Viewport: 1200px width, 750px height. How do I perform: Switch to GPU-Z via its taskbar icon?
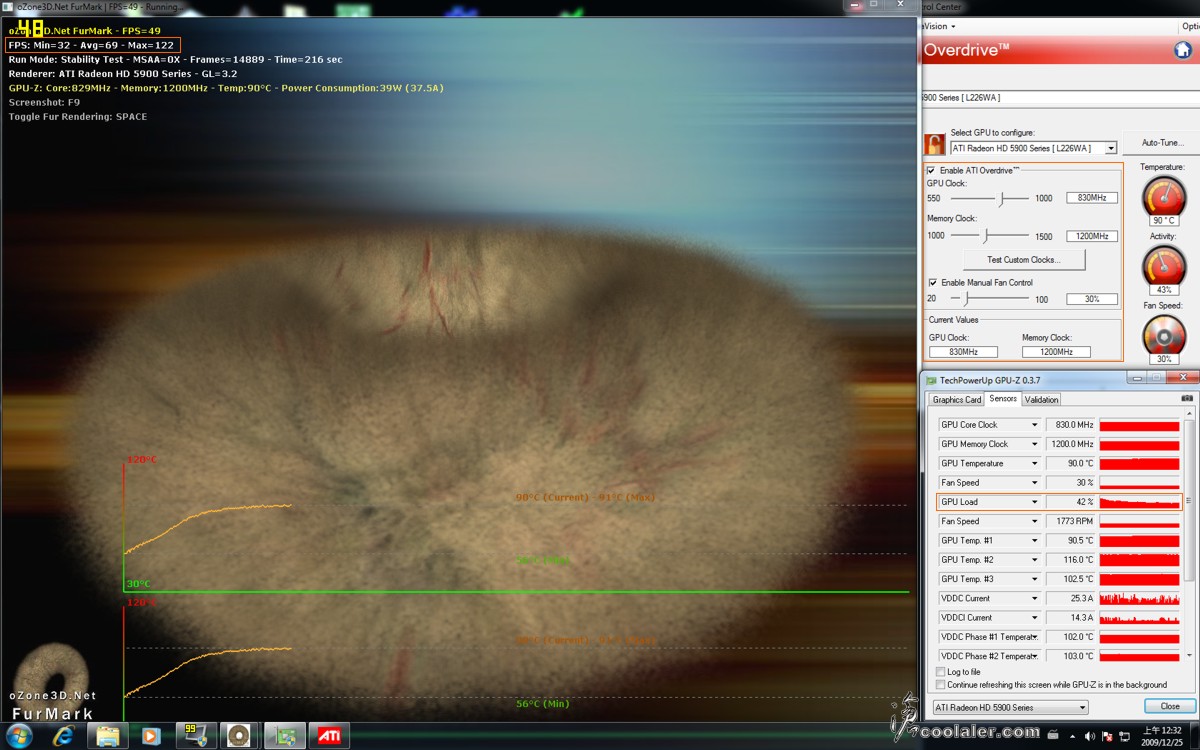point(285,736)
